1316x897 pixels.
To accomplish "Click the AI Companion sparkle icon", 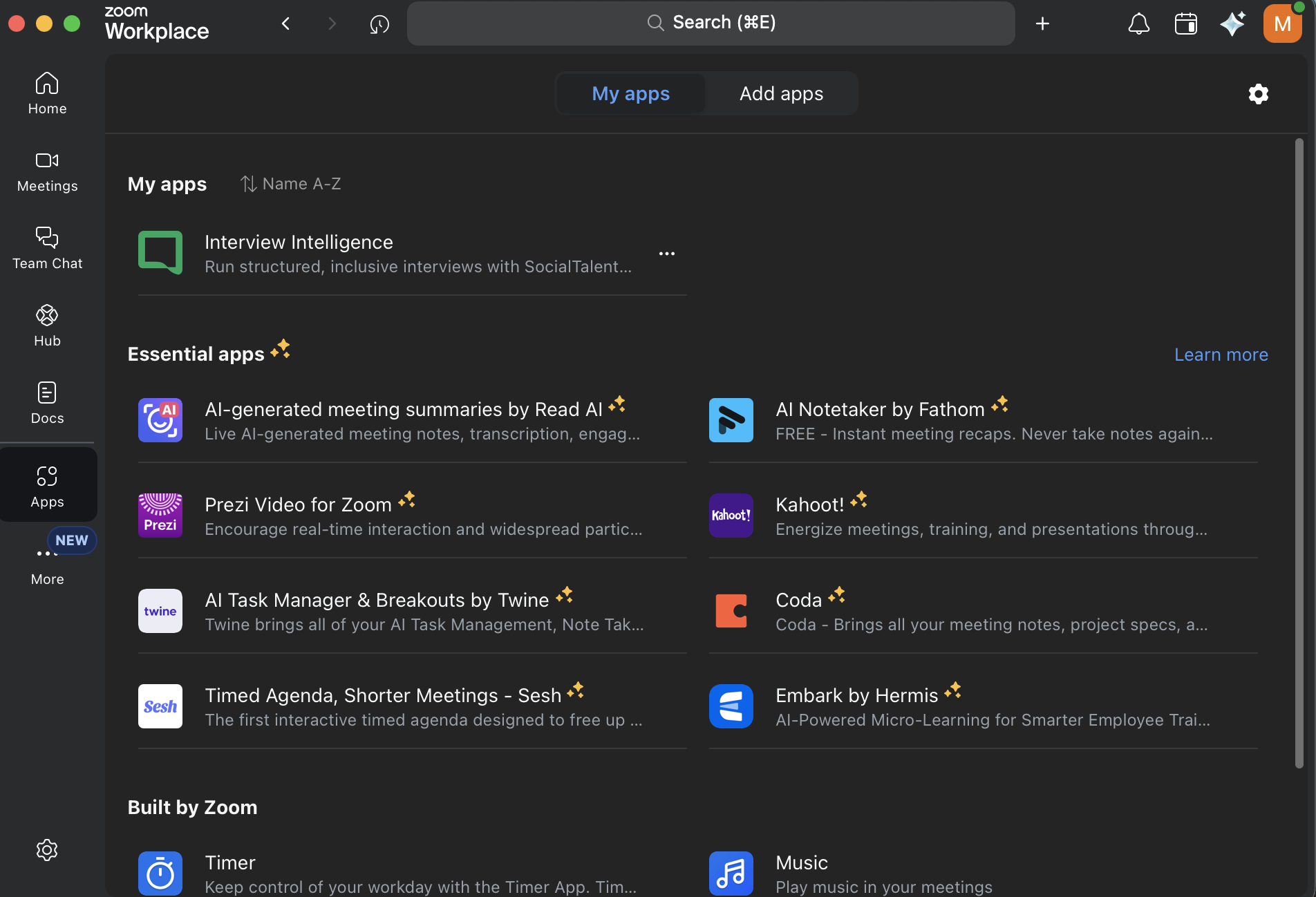I will [1233, 23].
